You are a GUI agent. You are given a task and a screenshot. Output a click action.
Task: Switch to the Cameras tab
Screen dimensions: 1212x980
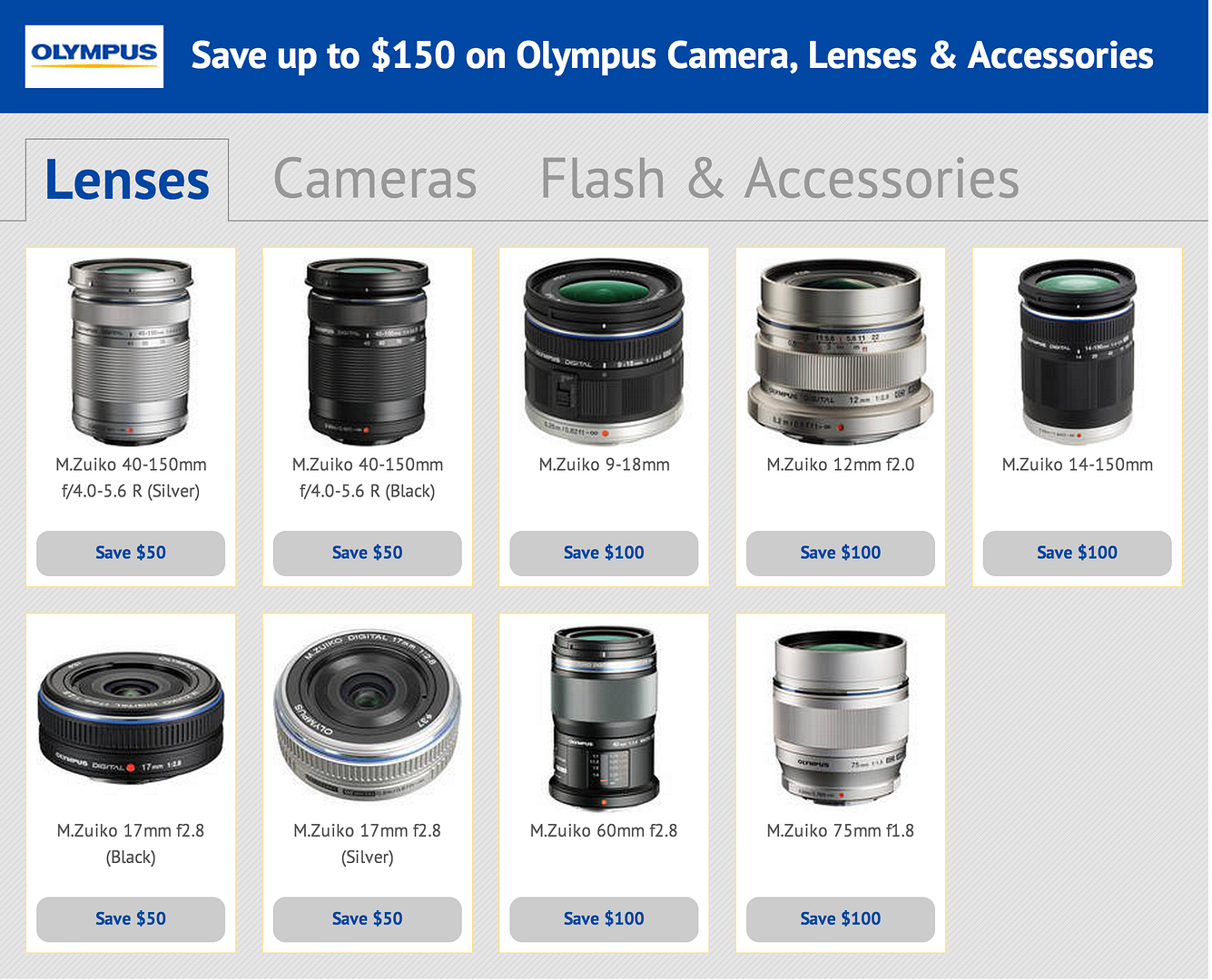pyautogui.click(x=375, y=179)
